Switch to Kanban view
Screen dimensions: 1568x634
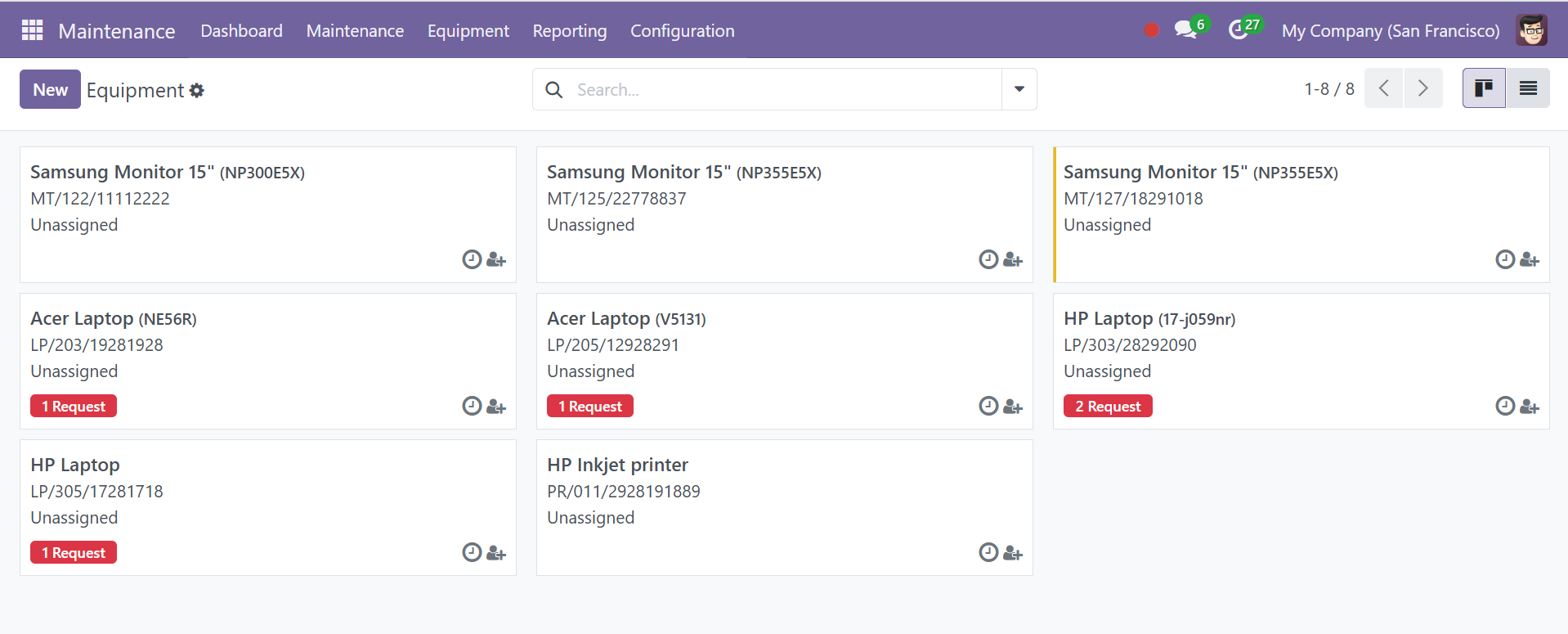click(1484, 88)
